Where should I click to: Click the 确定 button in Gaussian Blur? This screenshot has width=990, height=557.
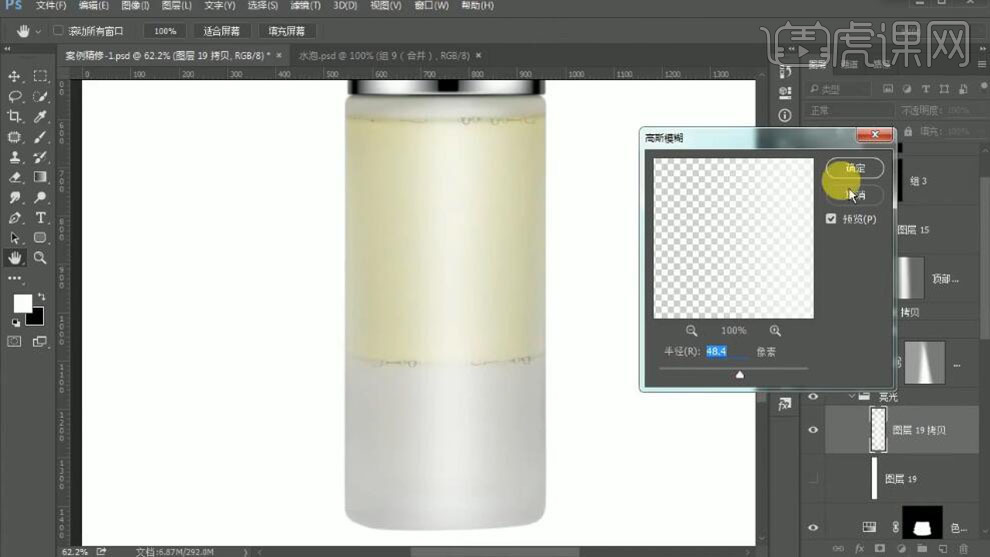click(x=855, y=168)
